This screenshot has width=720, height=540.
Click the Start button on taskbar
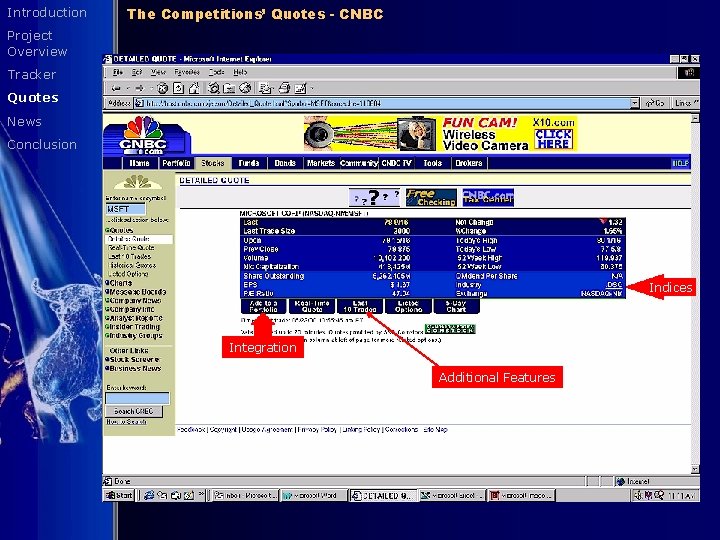click(x=119, y=495)
